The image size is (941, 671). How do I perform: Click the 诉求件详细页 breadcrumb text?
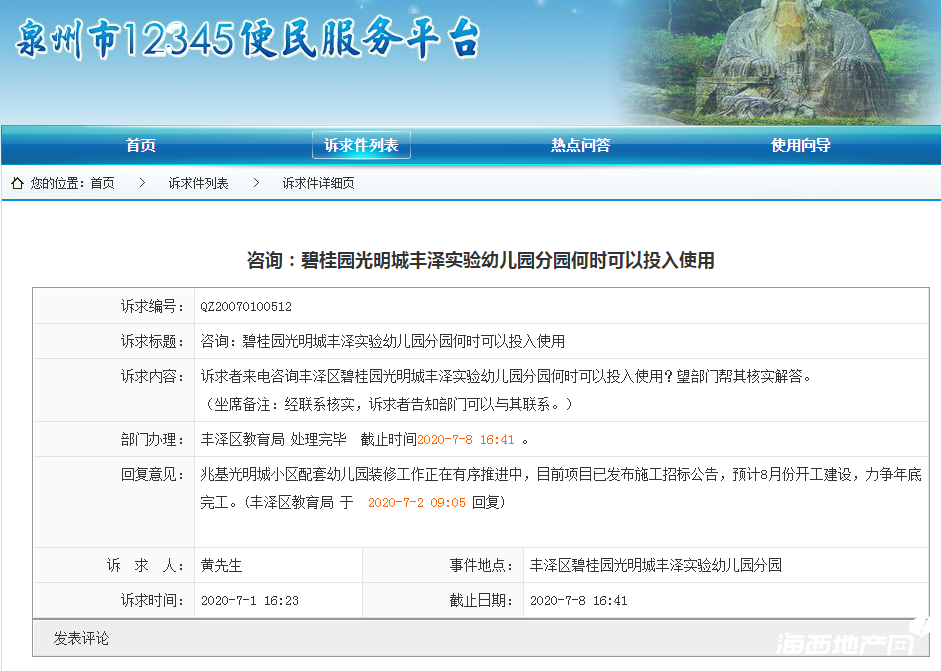319,183
